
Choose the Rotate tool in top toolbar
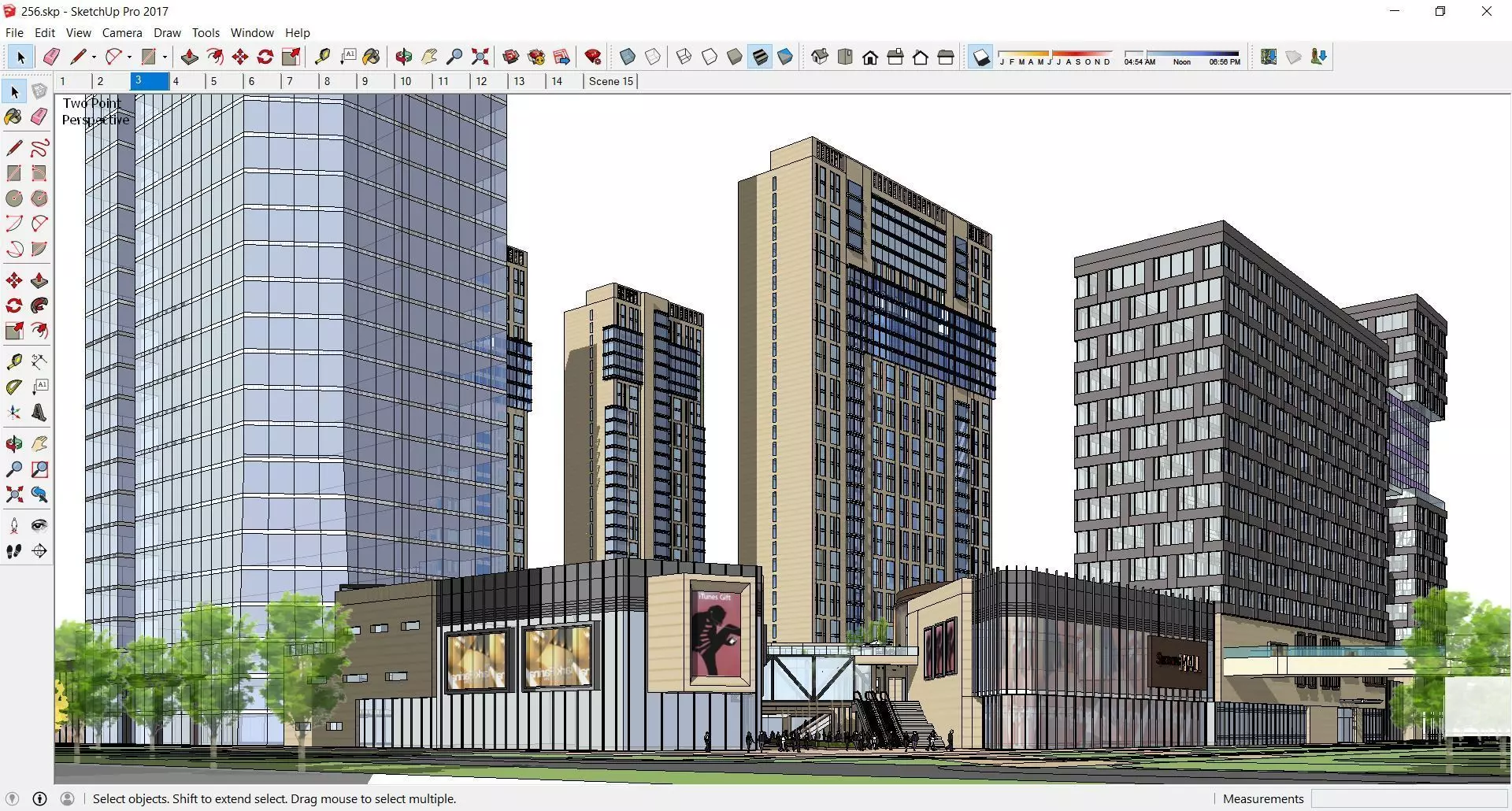pos(265,57)
